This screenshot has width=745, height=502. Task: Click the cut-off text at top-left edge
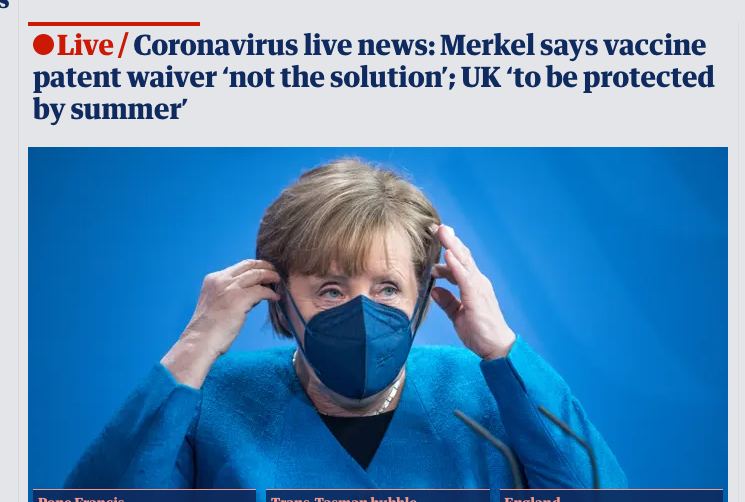(x=4, y=4)
